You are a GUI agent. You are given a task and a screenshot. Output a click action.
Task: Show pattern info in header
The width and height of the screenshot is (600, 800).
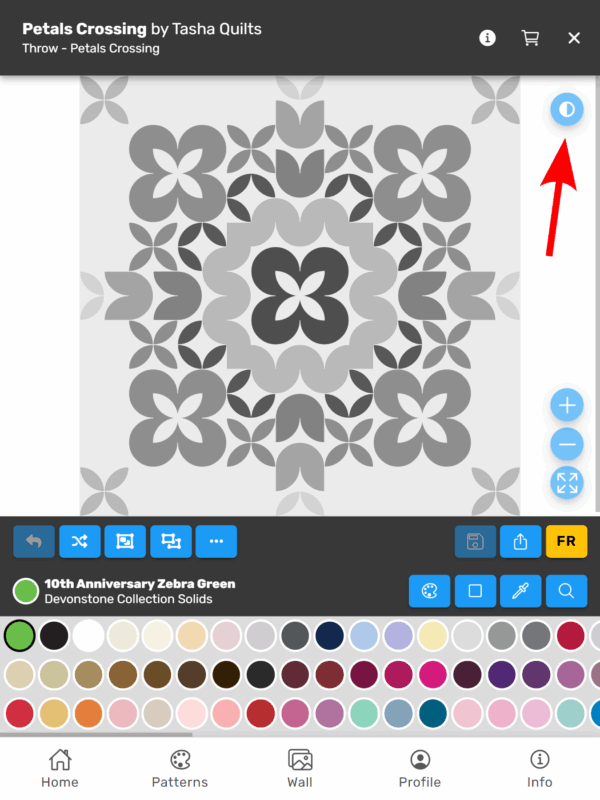point(487,38)
